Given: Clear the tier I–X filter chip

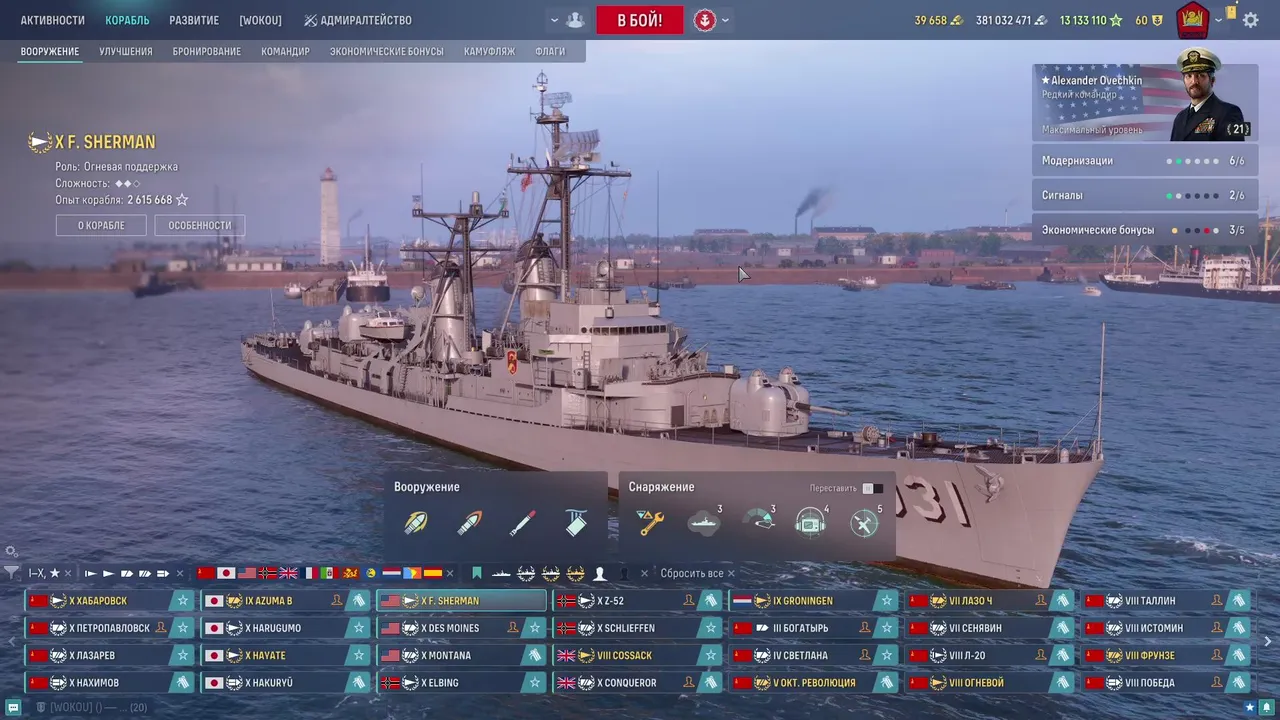Looking at the screenshot, I should click(69, 573).
